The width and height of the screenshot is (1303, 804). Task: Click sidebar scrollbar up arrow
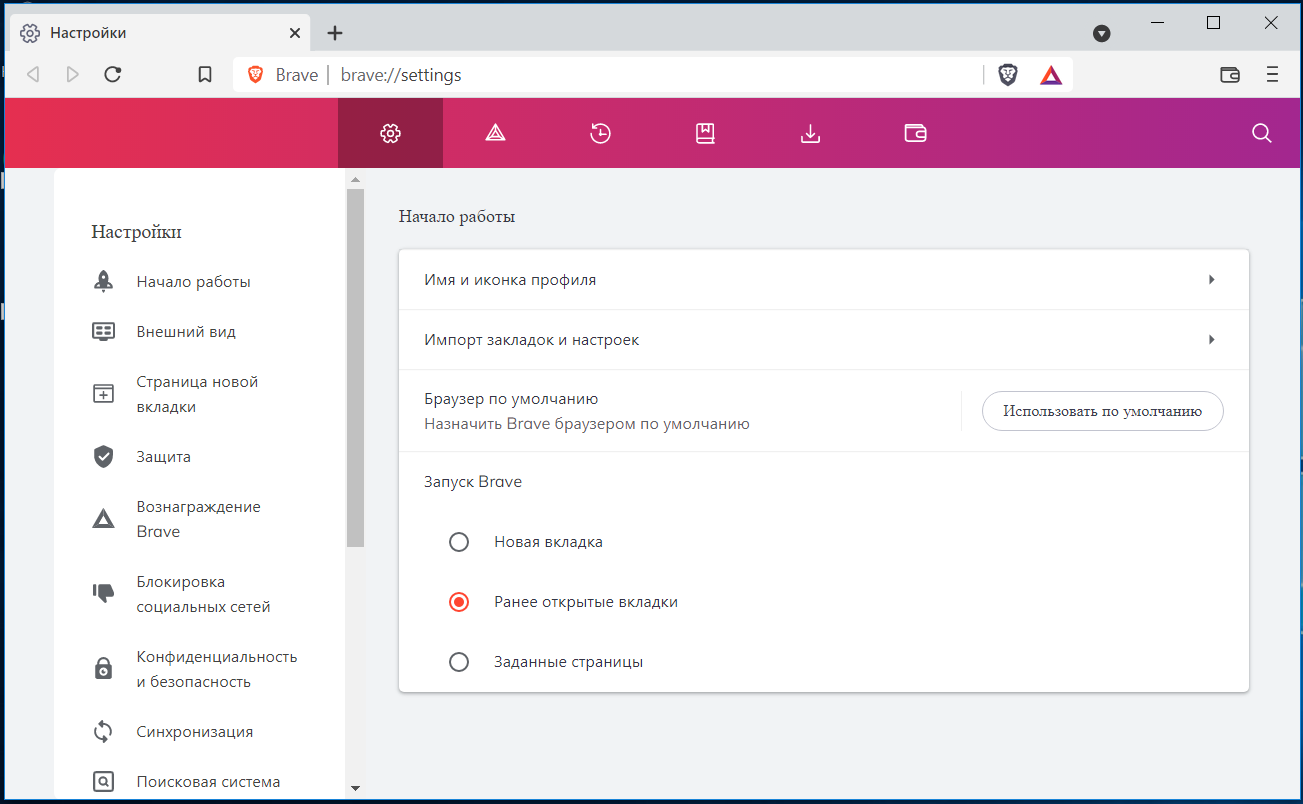(354, 180)
